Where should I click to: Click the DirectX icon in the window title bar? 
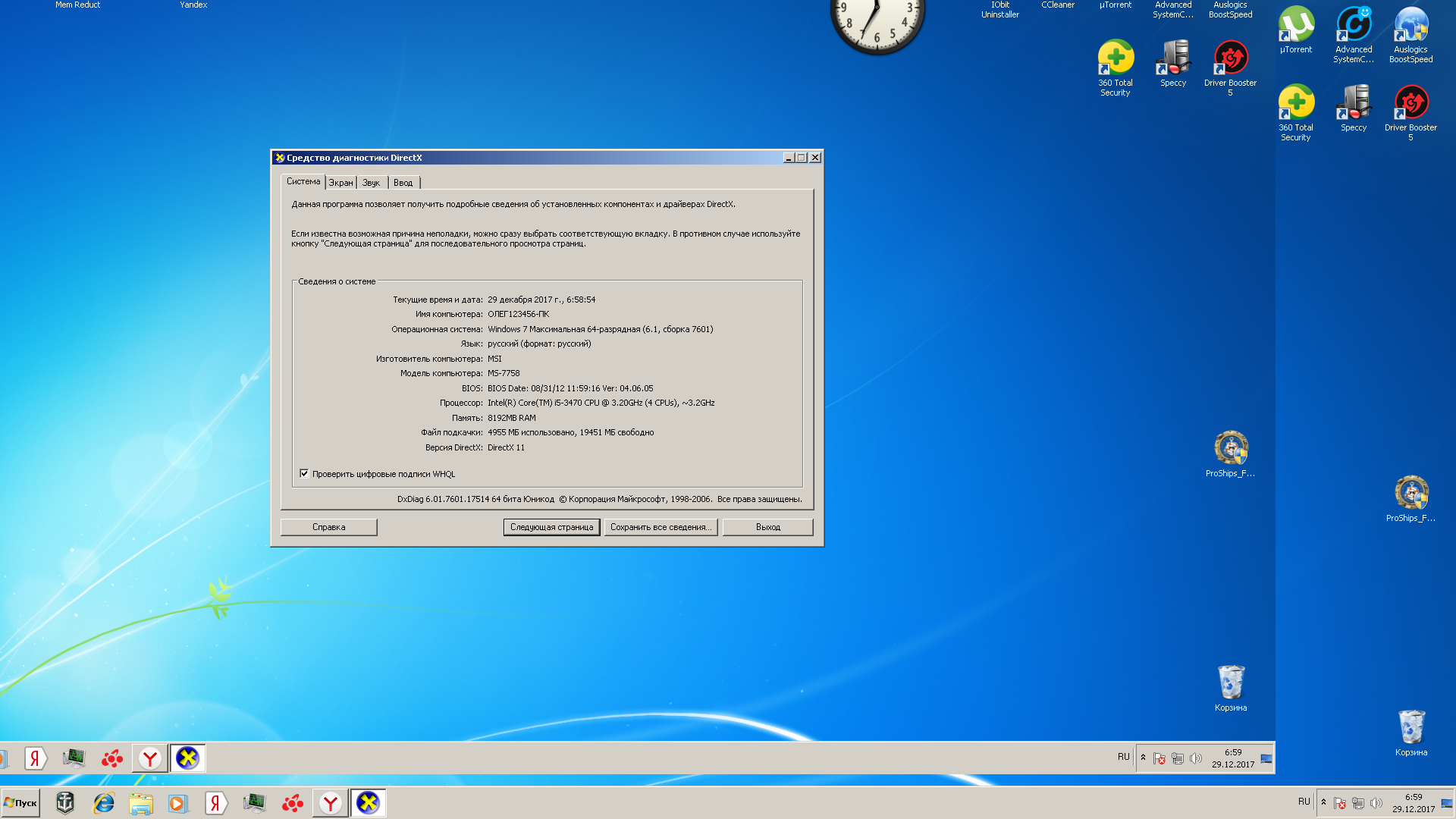pyautogui.click(x=280, y=158)
